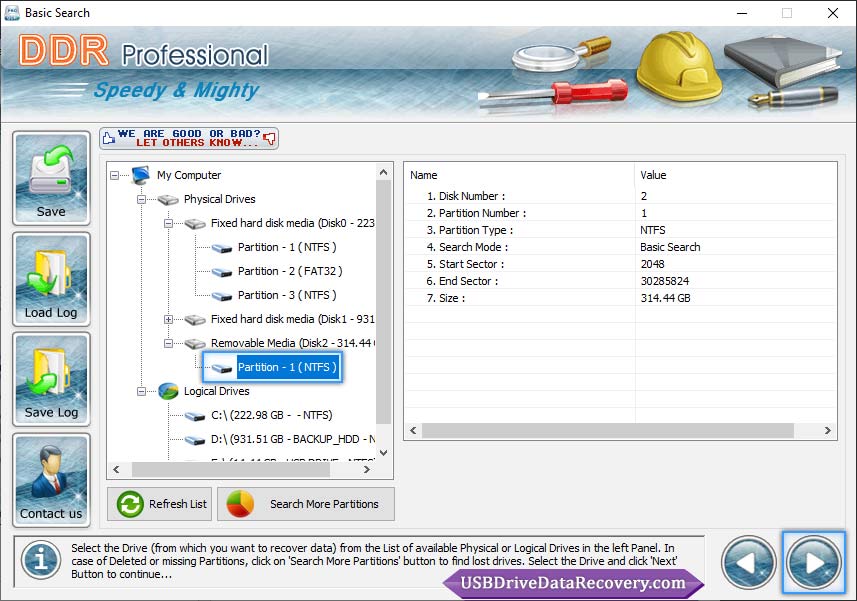Click the 'We are good or bad' feedback banner

coord(189,138)
